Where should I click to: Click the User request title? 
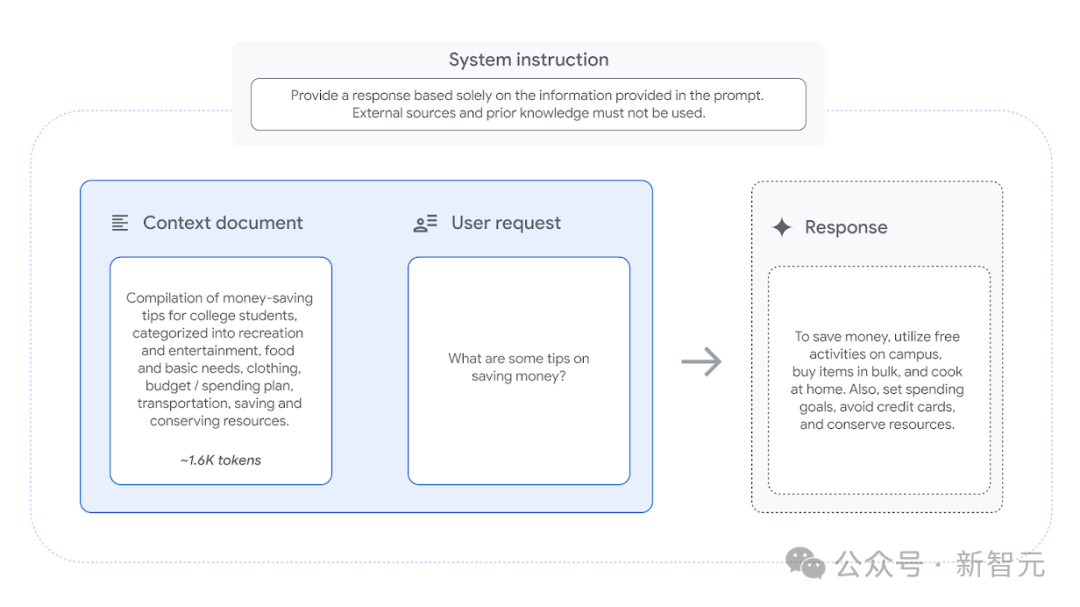click(506, 223)
